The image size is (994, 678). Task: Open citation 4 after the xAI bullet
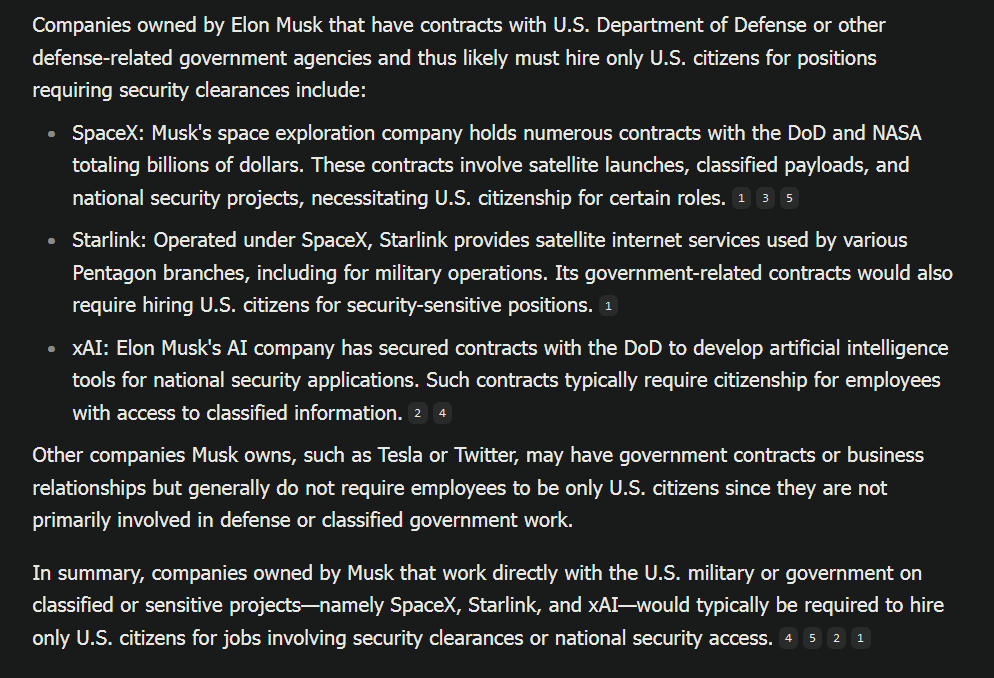coord(442,414)
